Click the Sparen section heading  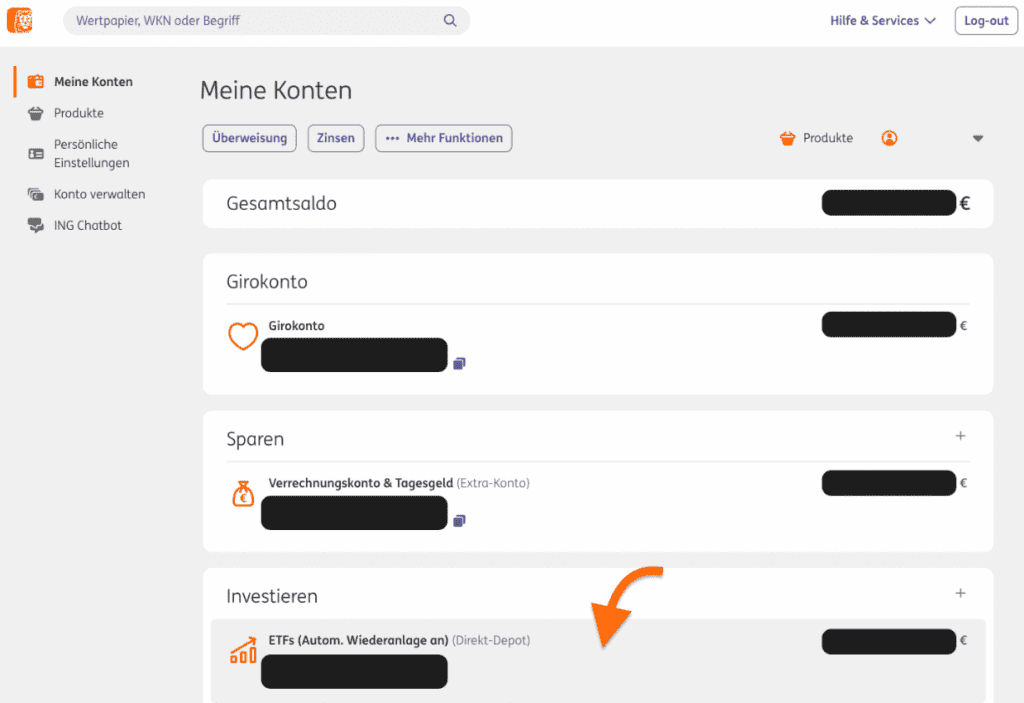(x=255, y=439)
